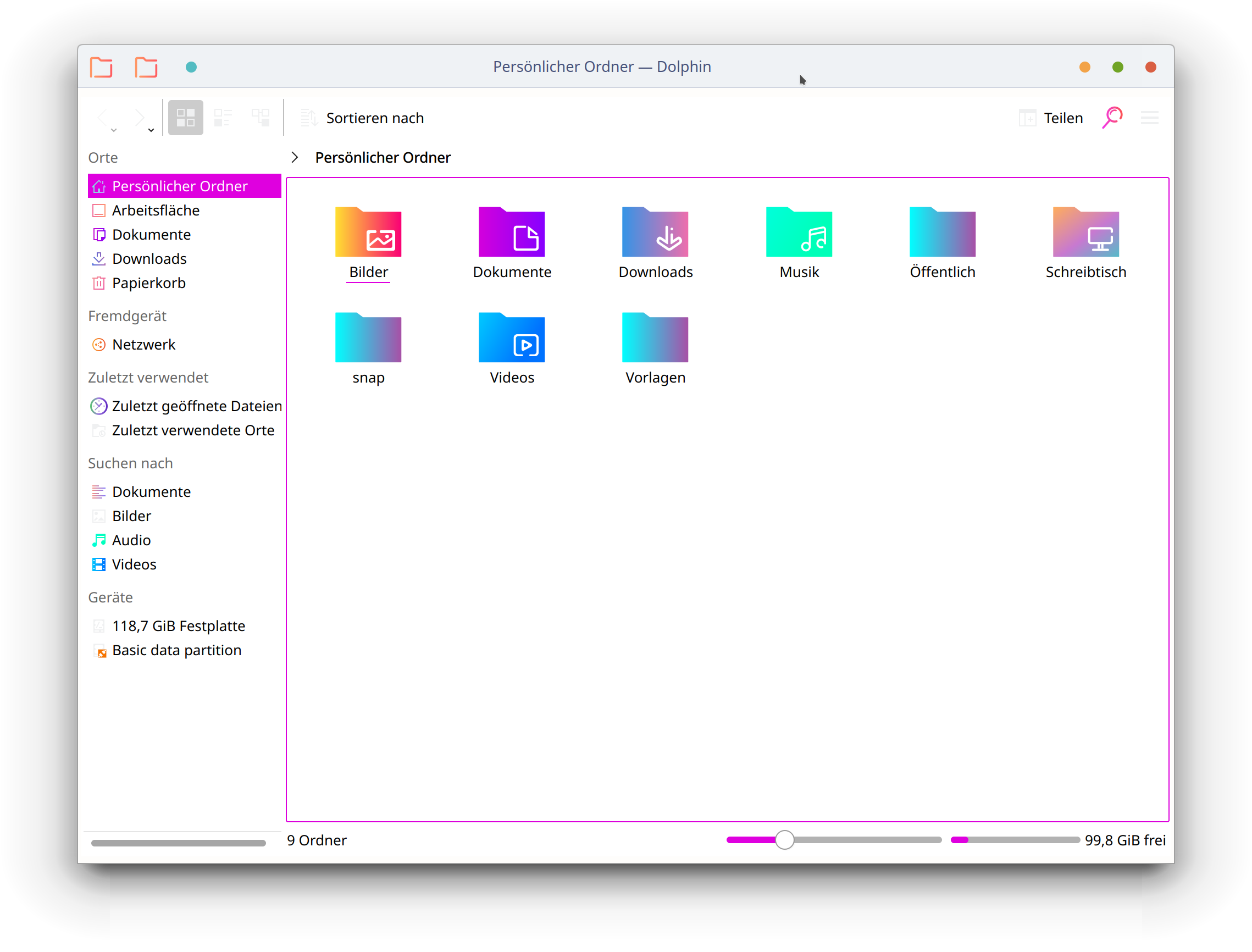Open forward history dropdown arrow

(151, 130)
